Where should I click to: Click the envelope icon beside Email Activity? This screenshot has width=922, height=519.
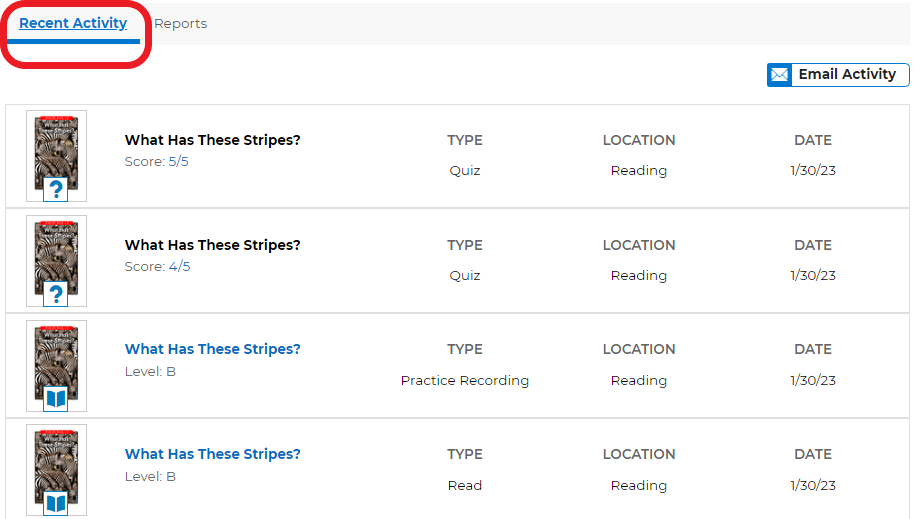click(780, 75)
